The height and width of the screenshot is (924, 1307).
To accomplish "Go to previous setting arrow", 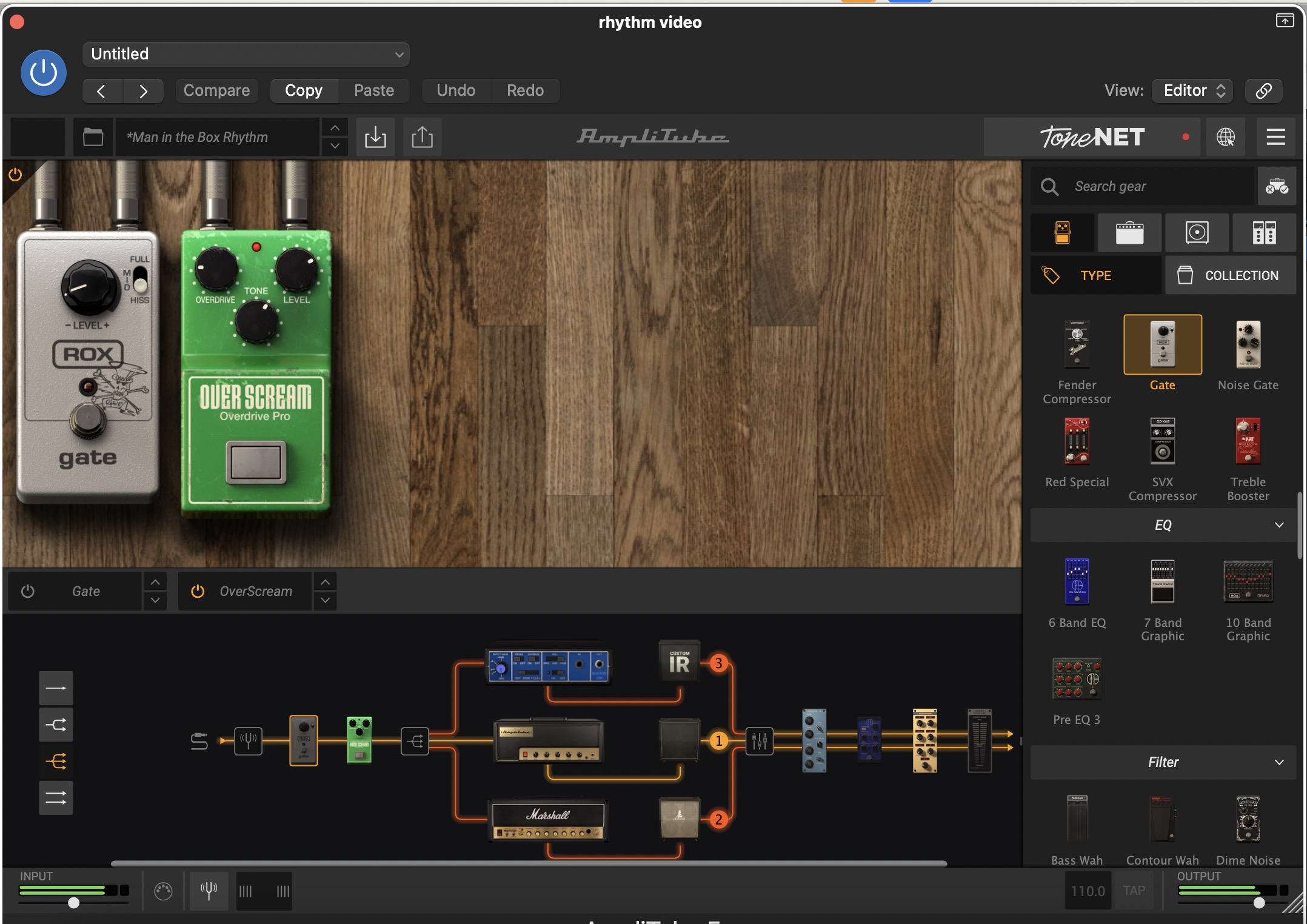I will [x=102, y=91].
